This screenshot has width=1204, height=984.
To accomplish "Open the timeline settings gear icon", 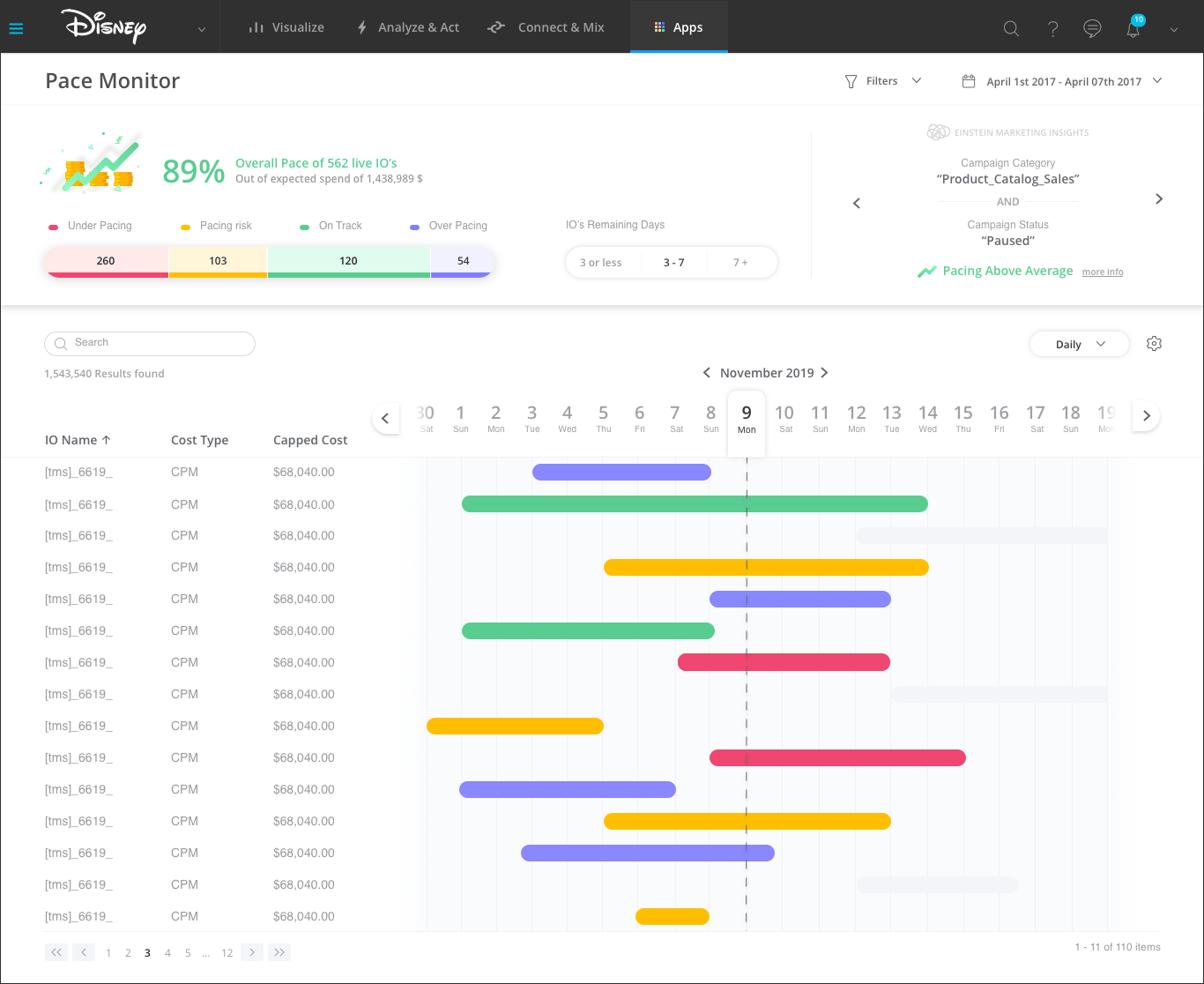I will [x=1154, y=344].
